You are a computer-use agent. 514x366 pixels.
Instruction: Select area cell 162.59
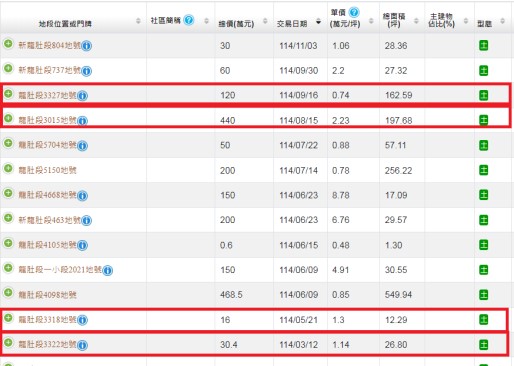click(x=399, y=95)
